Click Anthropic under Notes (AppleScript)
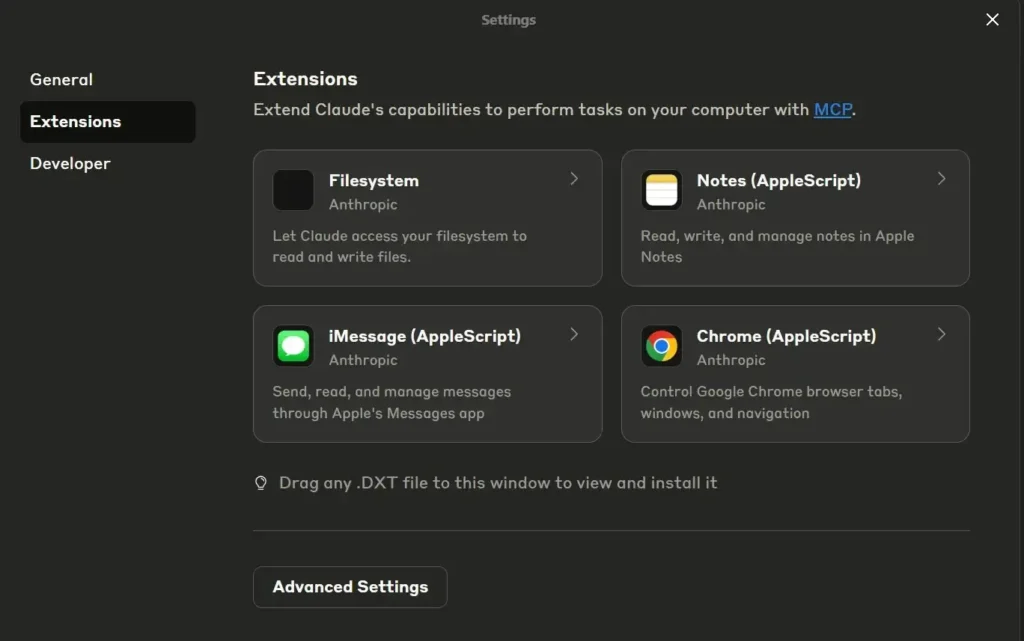The image size is (1024, 641). coord(731,205)
